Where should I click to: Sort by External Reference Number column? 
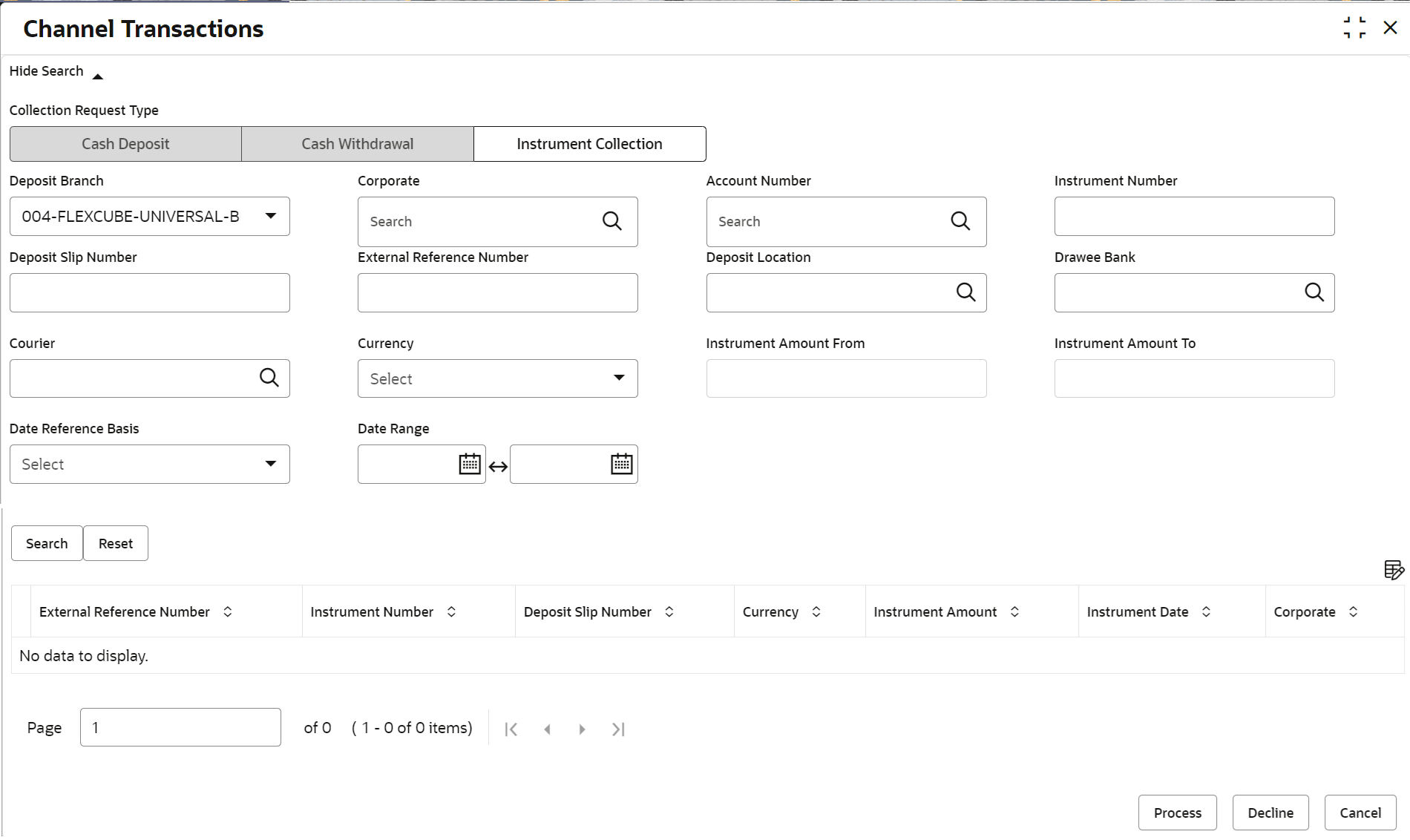228,611
